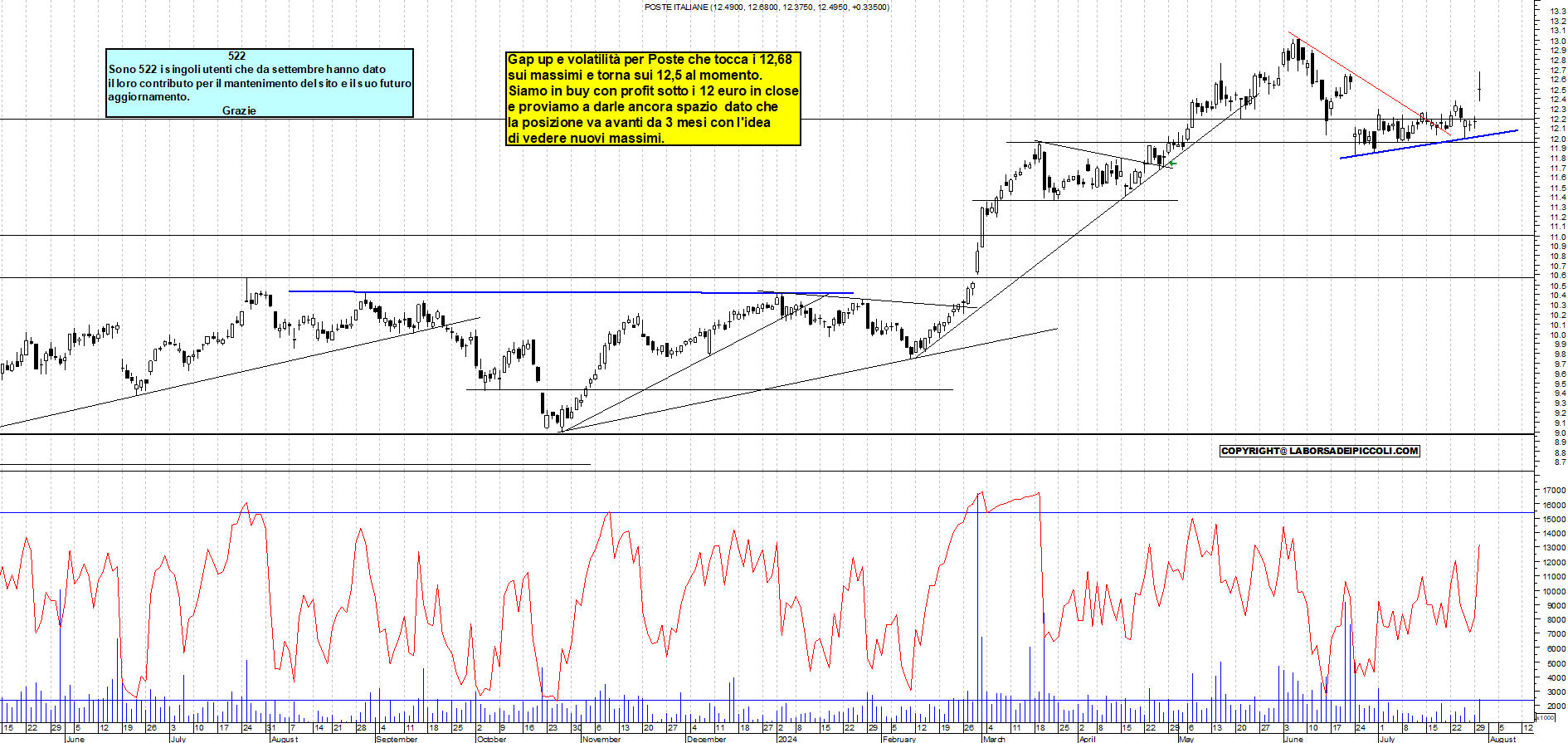The image size is (1568, 743).
Task: Click the 15000 volume axis label
Action: click(x=1554, y=519)
